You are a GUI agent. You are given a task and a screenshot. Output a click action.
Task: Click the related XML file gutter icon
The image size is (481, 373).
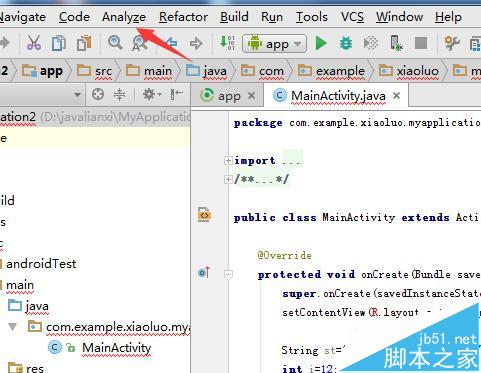(x=204, y=215)
